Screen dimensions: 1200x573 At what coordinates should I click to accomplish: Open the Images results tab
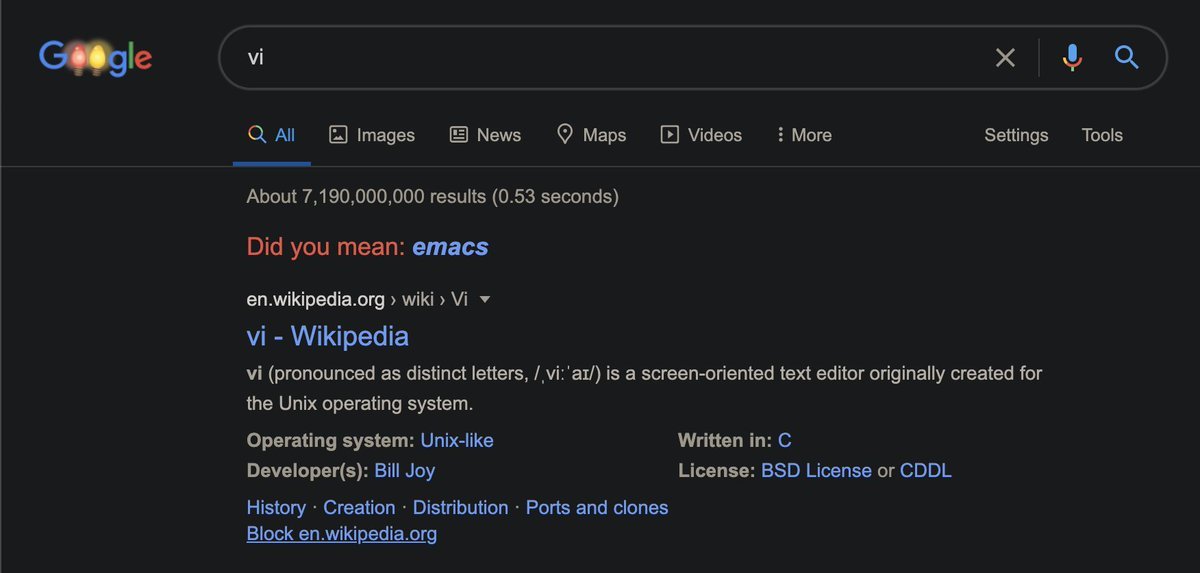372,135
